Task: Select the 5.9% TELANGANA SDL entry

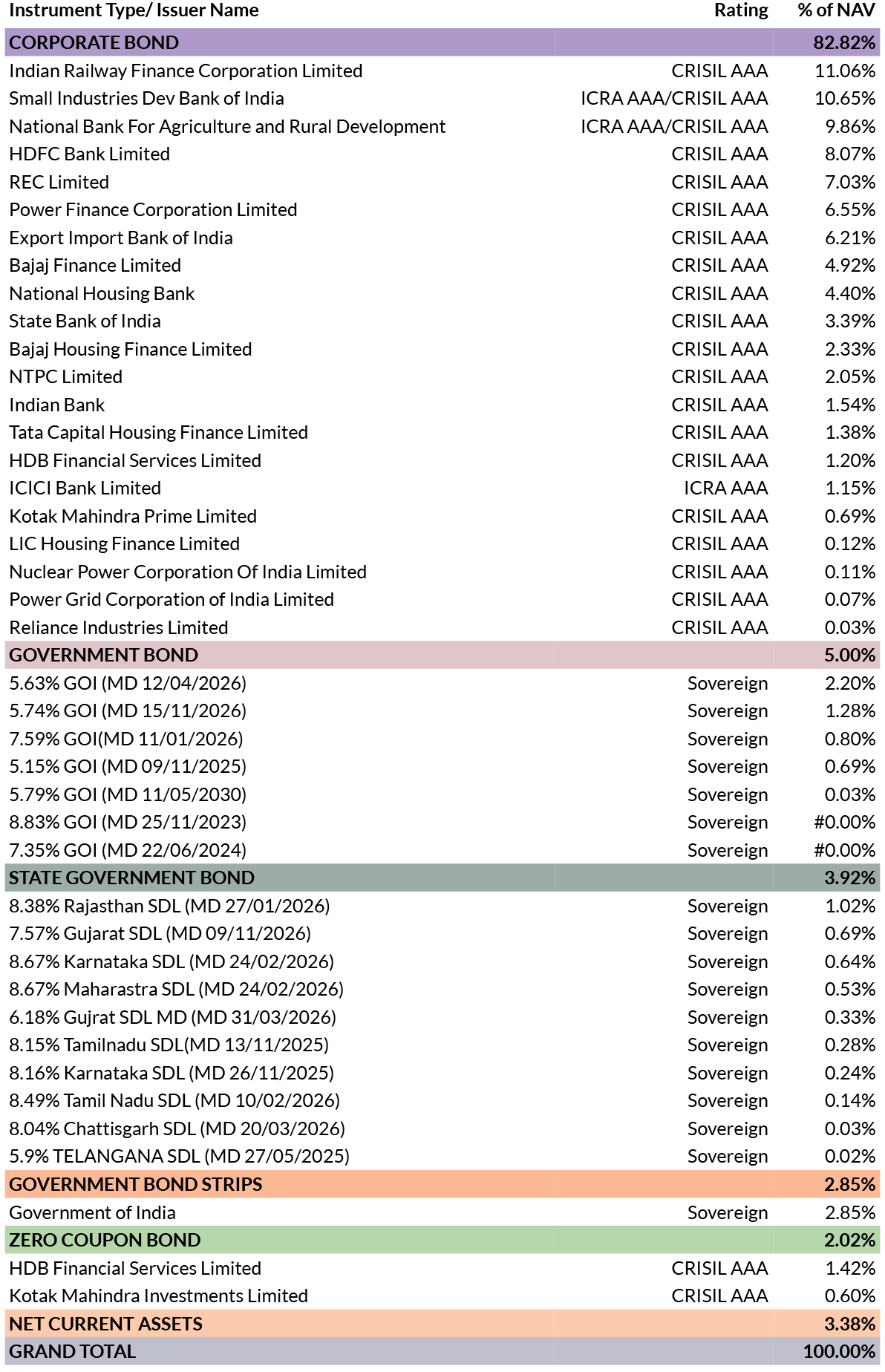Action: (179, 1156)
